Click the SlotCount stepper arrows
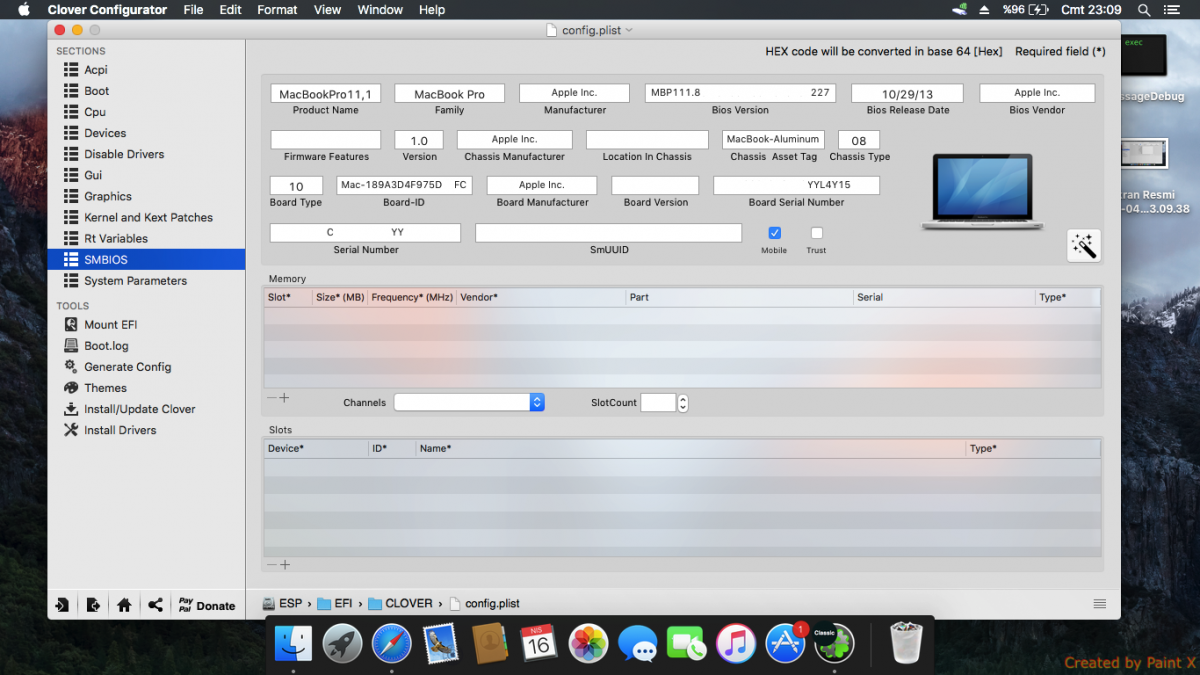The height and width of the screenshot is (675, 1200). click(x=683, y=403)
